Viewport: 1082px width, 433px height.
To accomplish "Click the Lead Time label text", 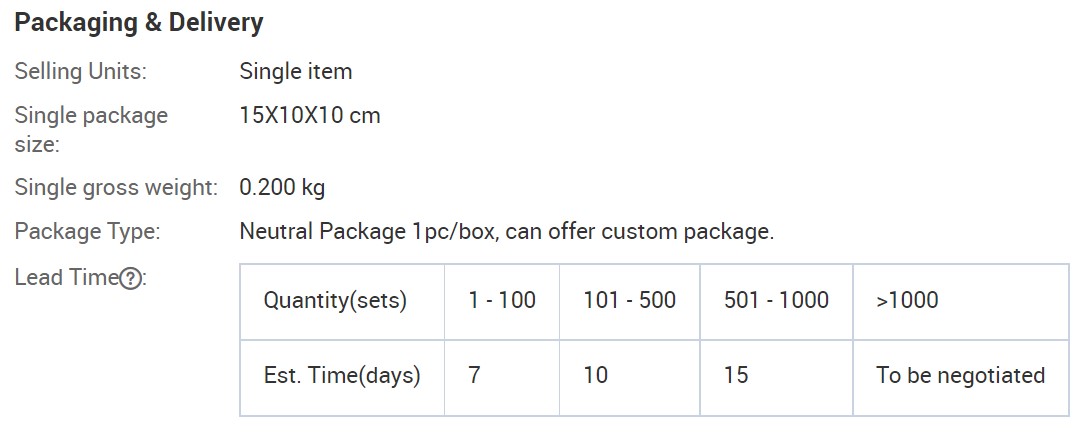I will point(66,278).
